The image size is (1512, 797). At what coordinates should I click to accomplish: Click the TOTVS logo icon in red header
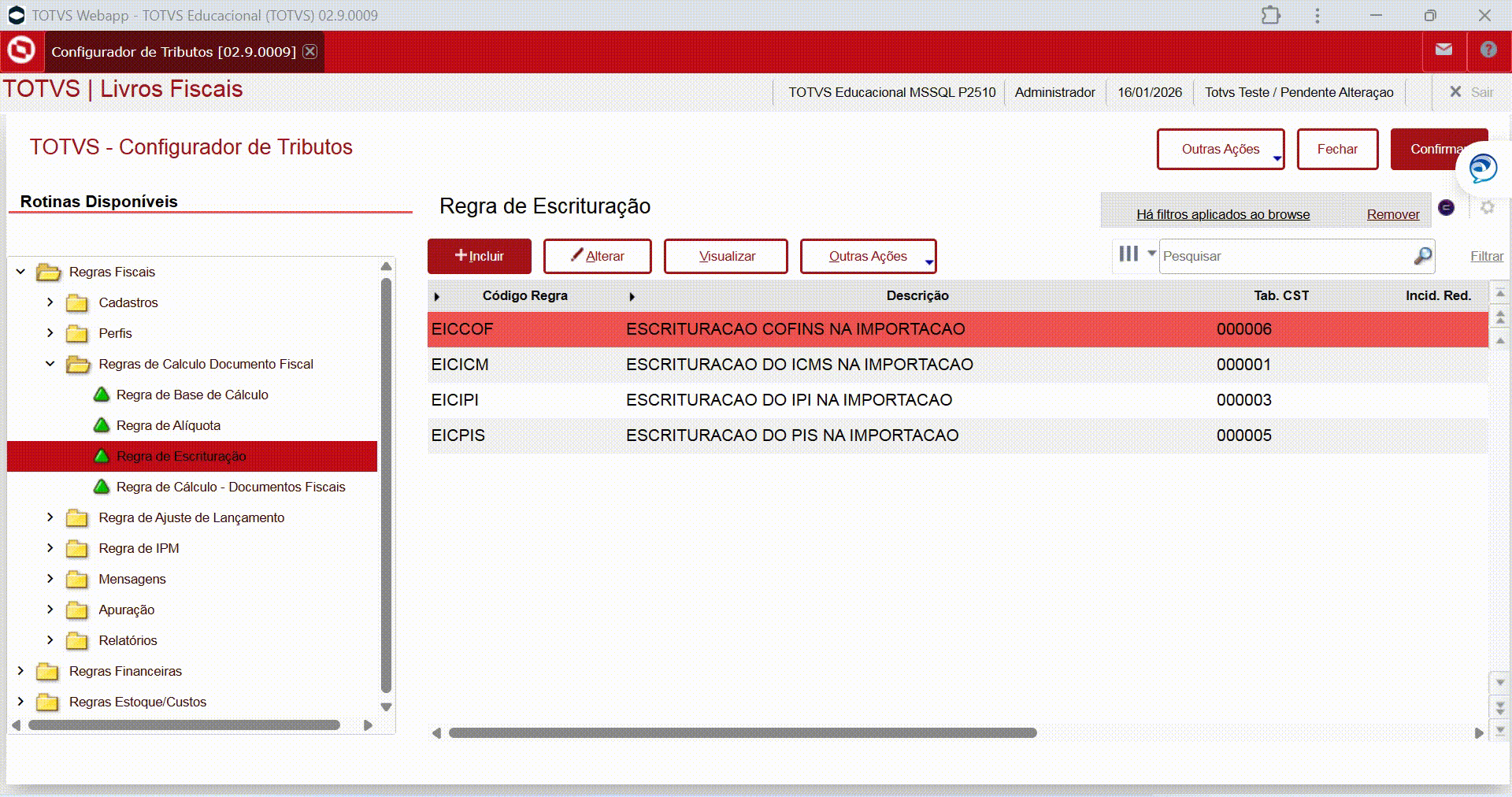point(21,50)
